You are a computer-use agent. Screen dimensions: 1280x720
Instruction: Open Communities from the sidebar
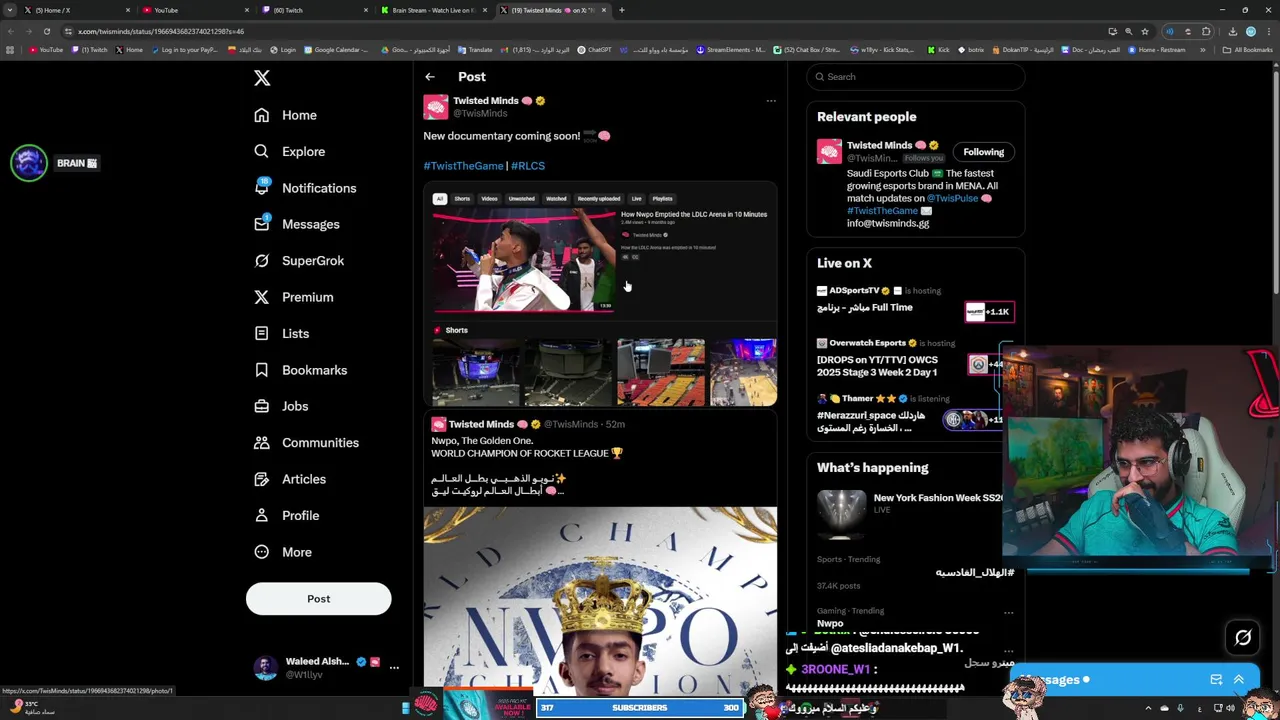306,443
